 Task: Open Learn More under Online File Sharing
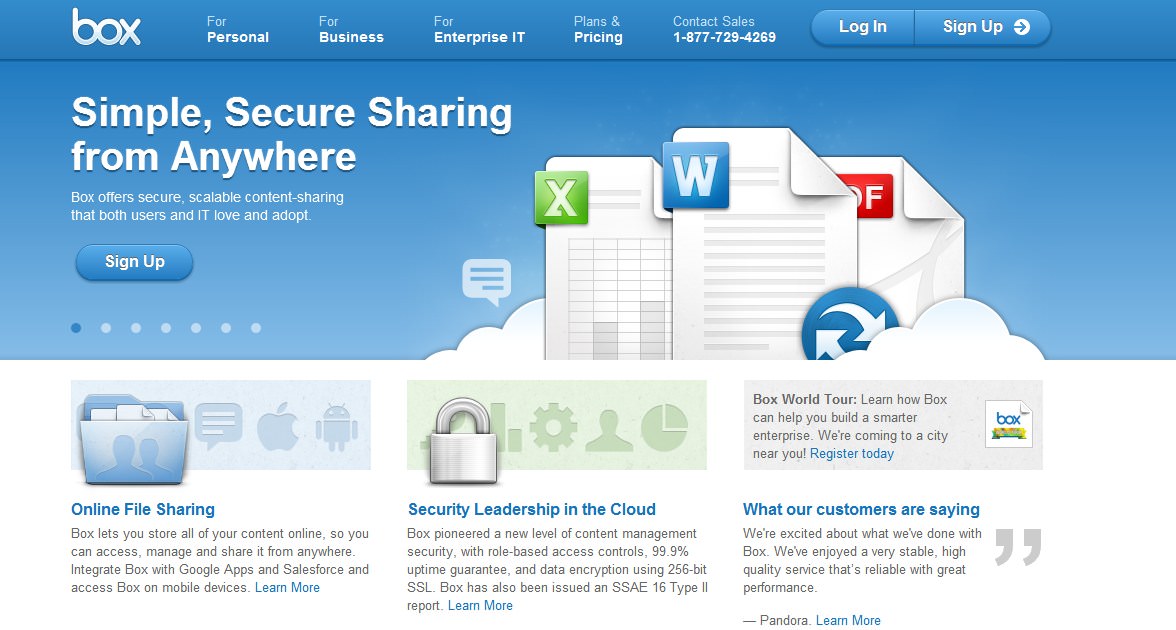(287, 588)
